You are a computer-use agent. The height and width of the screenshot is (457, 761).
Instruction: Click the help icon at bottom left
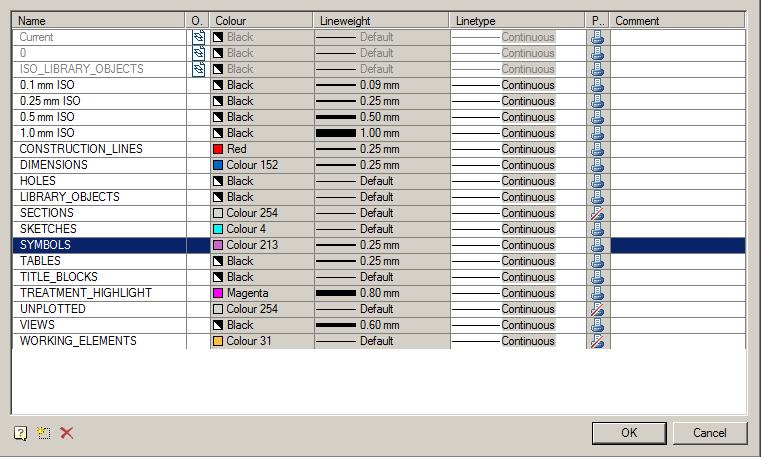tap(20, 433)
